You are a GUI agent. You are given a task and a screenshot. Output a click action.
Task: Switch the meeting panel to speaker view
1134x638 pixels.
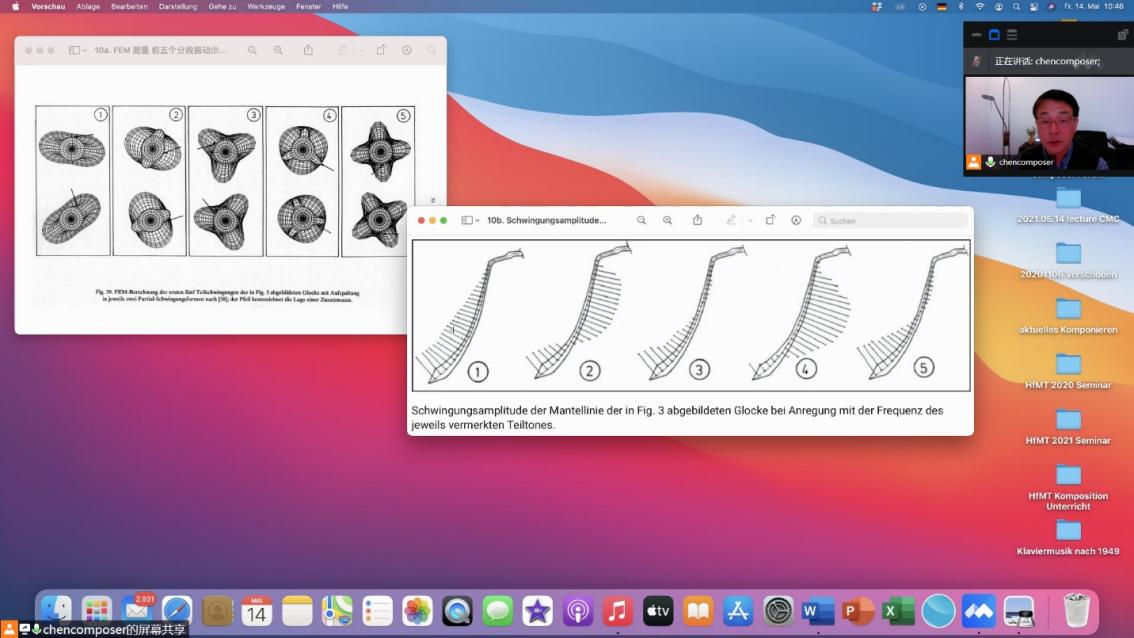coord(994,35)
